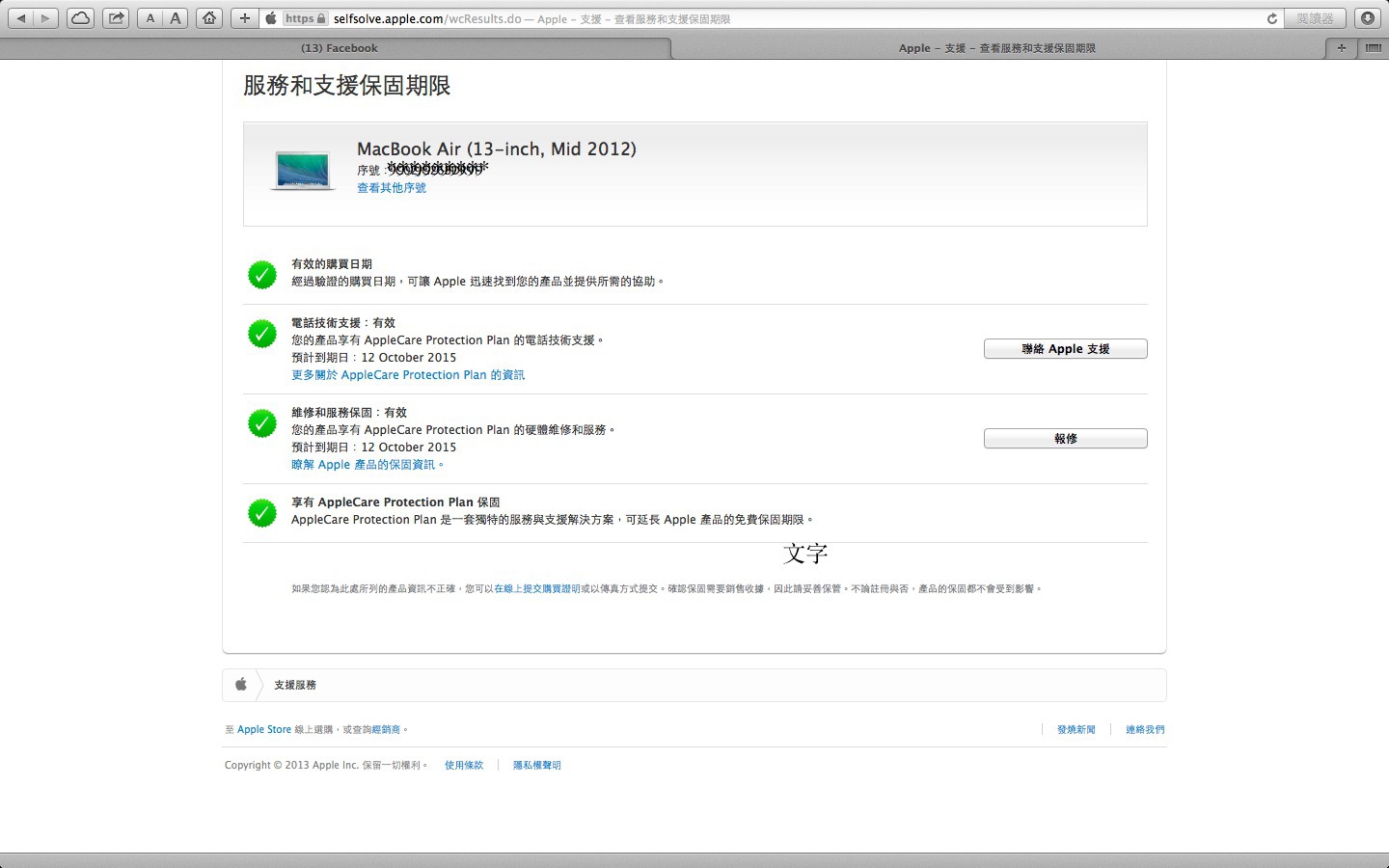Open iCloud Tabs from the cloud icon
1389x868 pixels.
(81, 18)
